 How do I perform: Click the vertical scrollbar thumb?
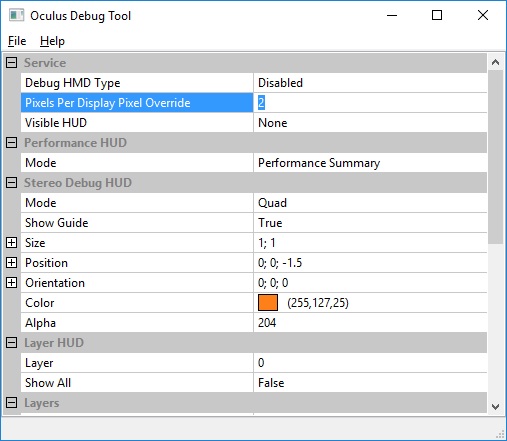495,157
